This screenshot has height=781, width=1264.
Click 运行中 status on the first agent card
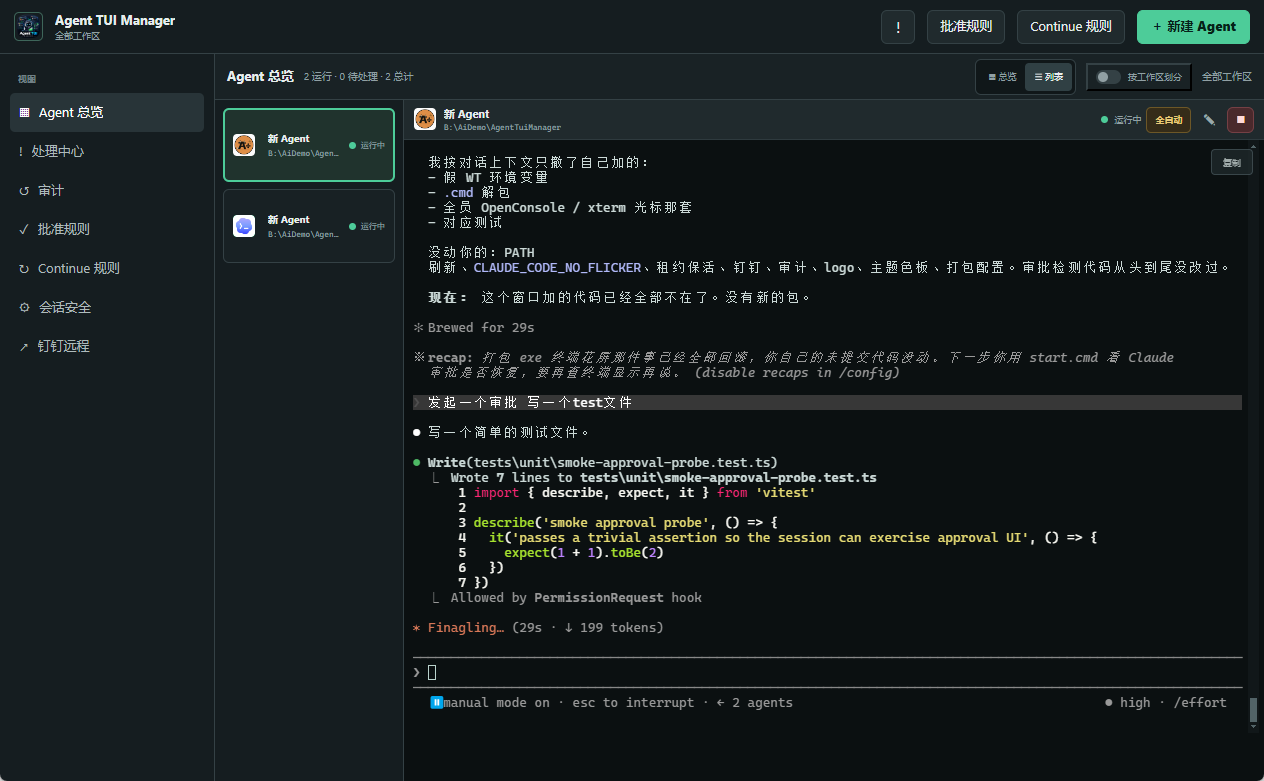click(367, 145)
